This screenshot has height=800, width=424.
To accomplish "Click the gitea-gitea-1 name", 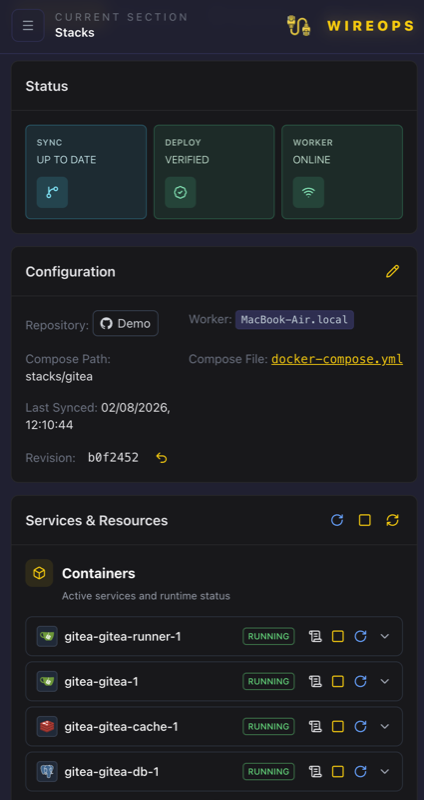I will click(102, 681).
